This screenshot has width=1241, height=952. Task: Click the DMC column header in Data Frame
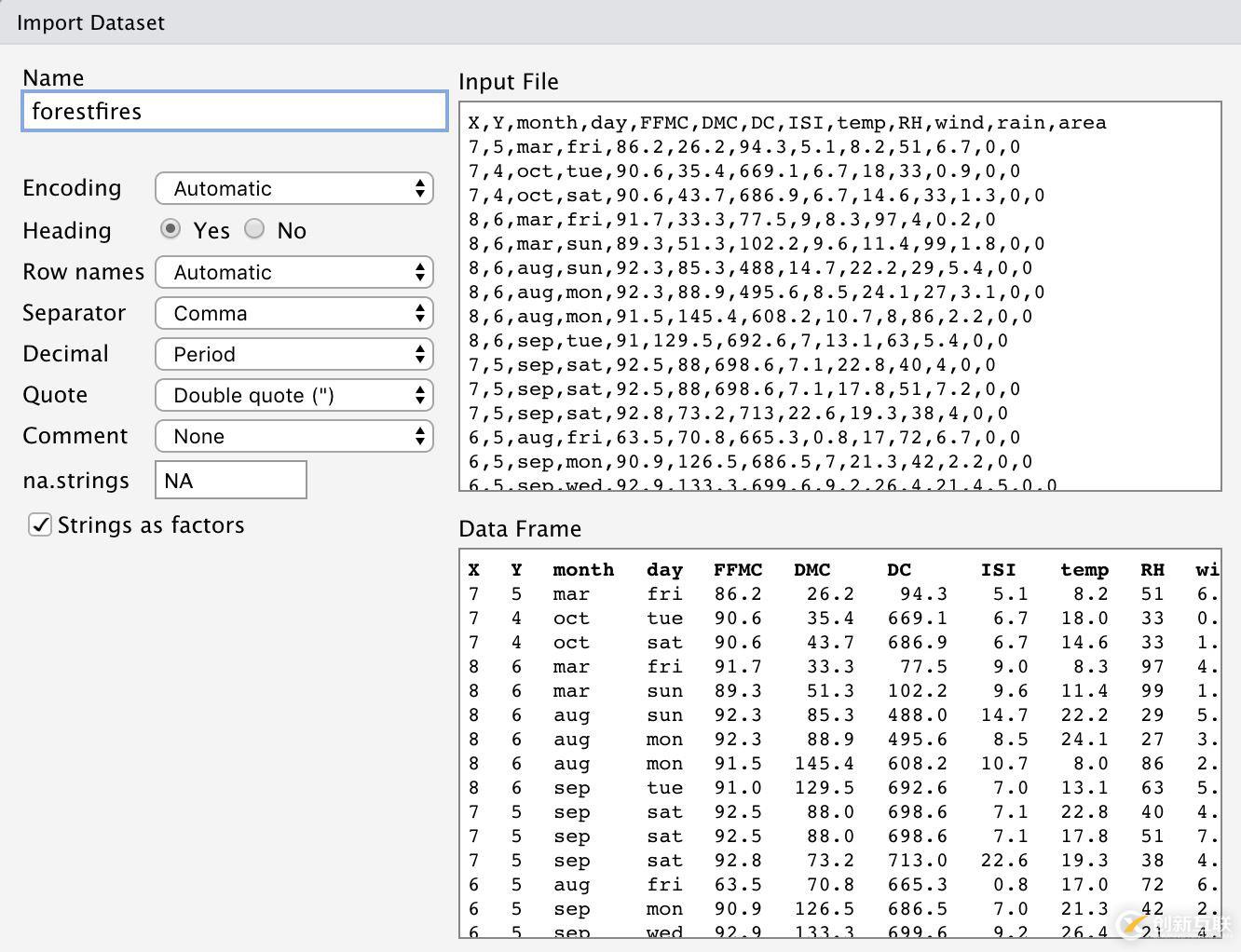pyautogui.click(x=811, y=570)
